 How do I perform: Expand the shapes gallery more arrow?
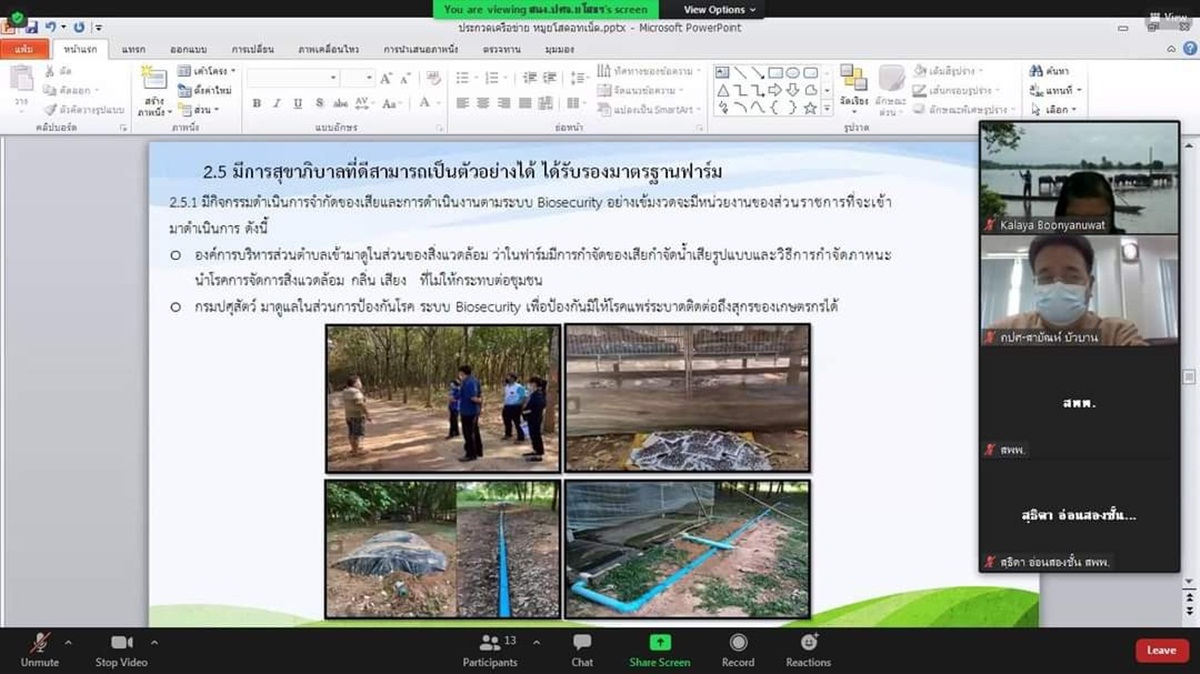(827, 108)
